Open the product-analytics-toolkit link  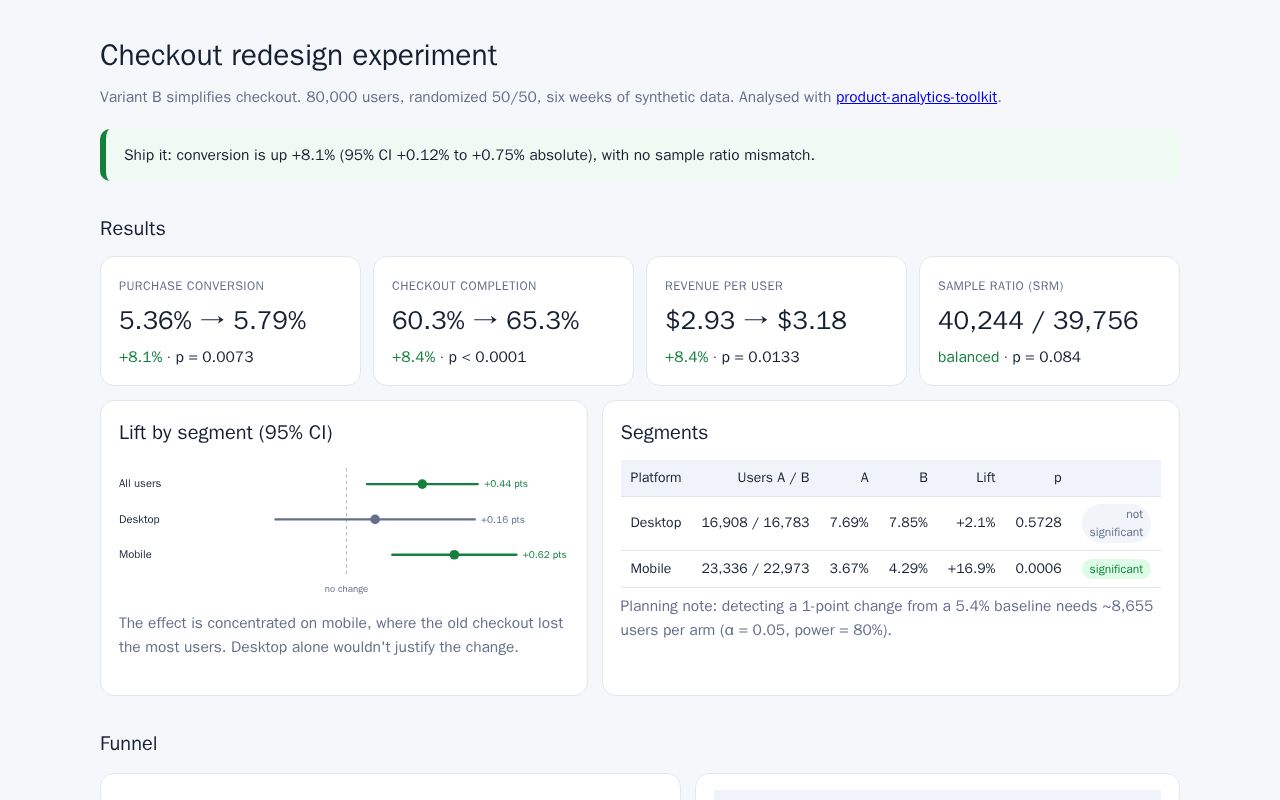(916, 97)
